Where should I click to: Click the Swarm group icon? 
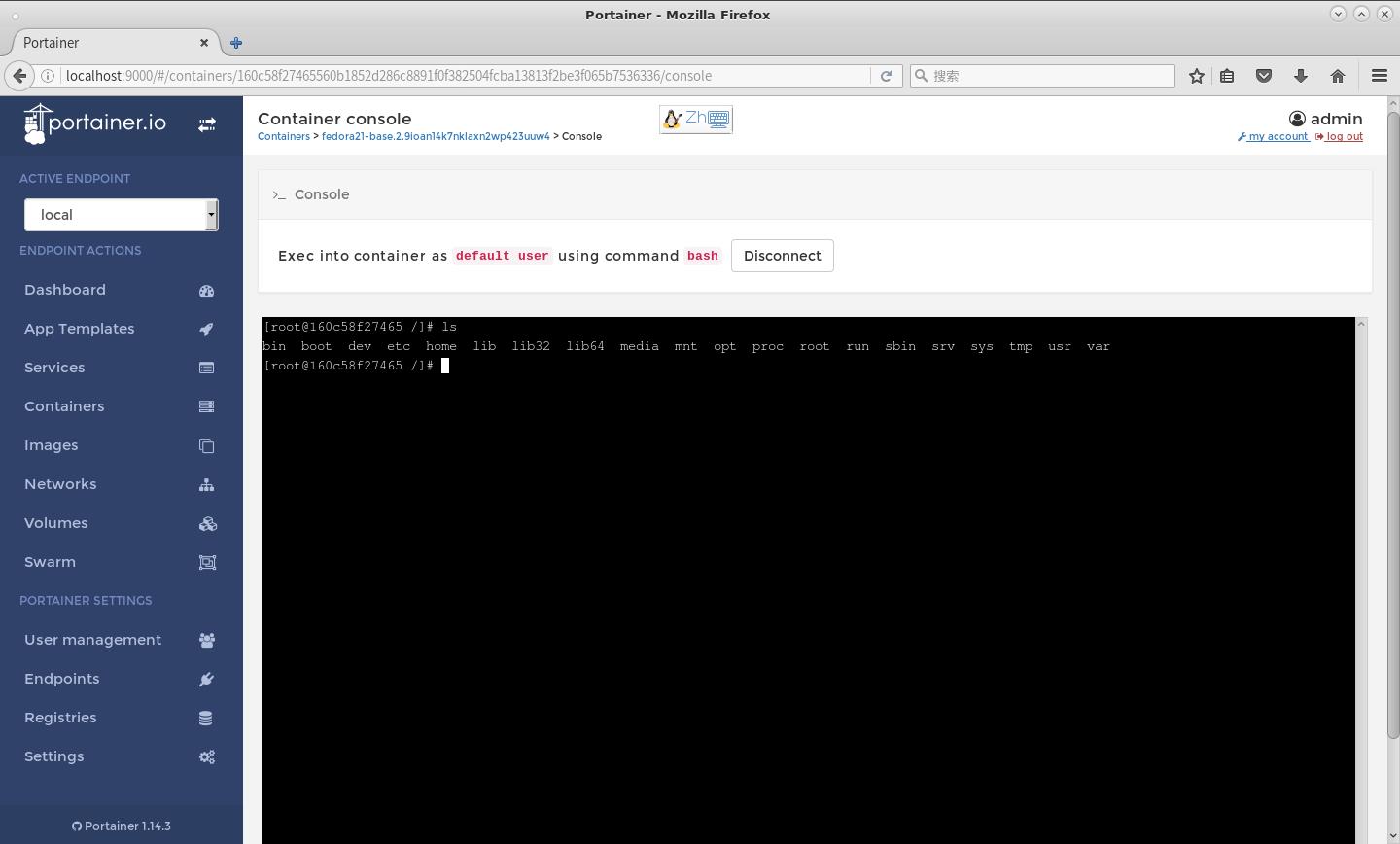(207, 563)
